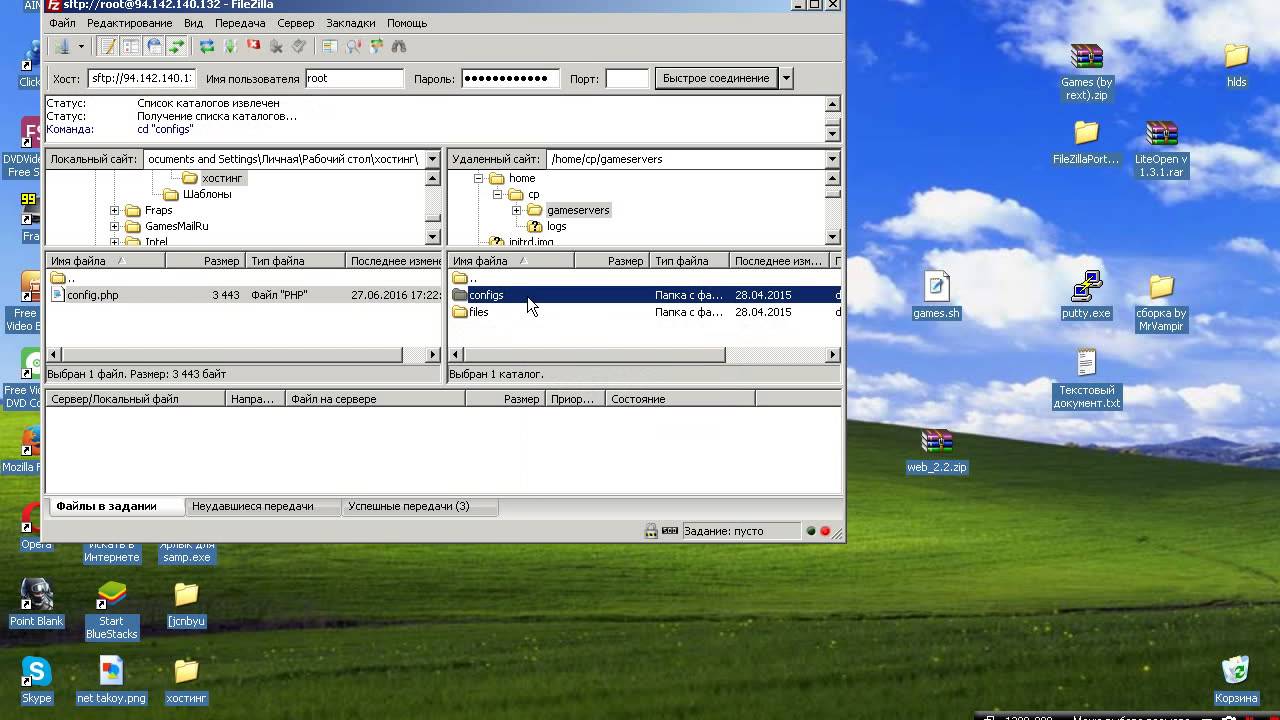Expand the GamesMailRu folder in local tree

click(x=114, y=226)
